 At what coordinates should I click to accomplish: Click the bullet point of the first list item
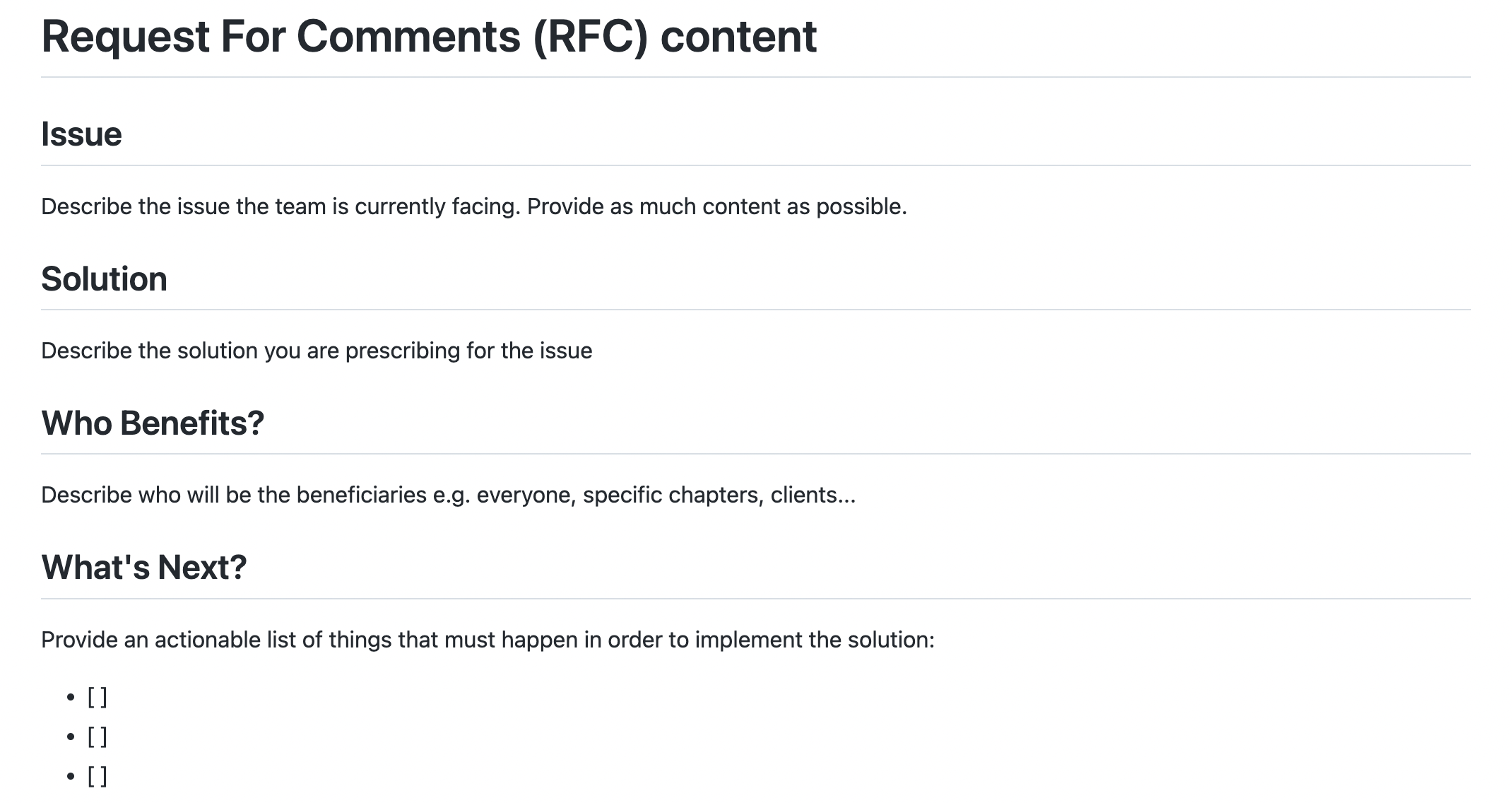(71, 698)
